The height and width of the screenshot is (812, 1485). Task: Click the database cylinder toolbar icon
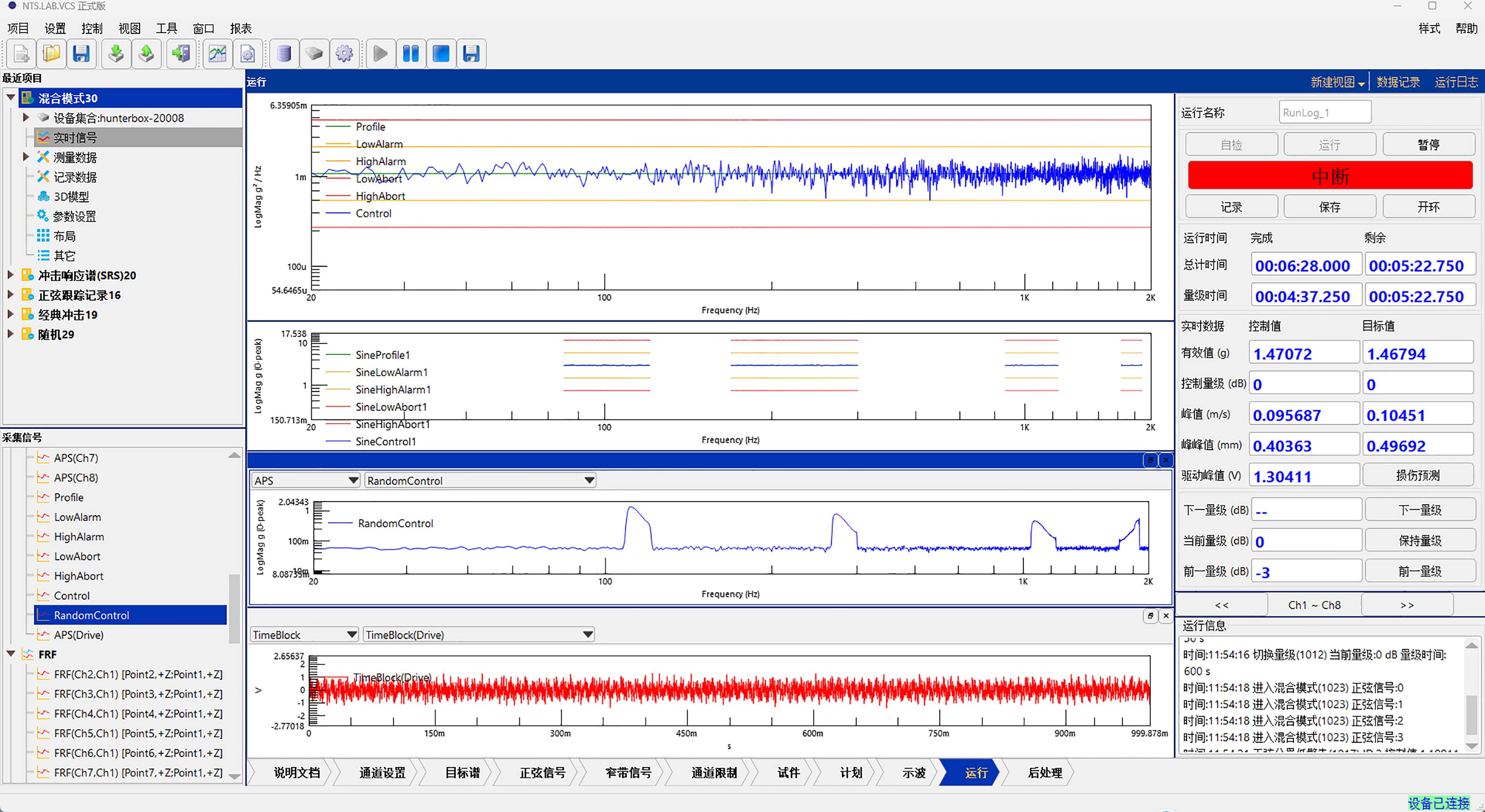click(x=283, y=54)
